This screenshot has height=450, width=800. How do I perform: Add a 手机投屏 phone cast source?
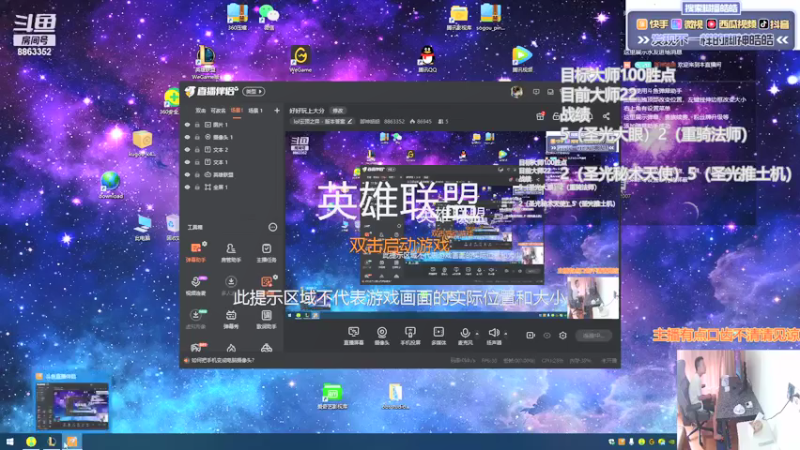(410, 336)
